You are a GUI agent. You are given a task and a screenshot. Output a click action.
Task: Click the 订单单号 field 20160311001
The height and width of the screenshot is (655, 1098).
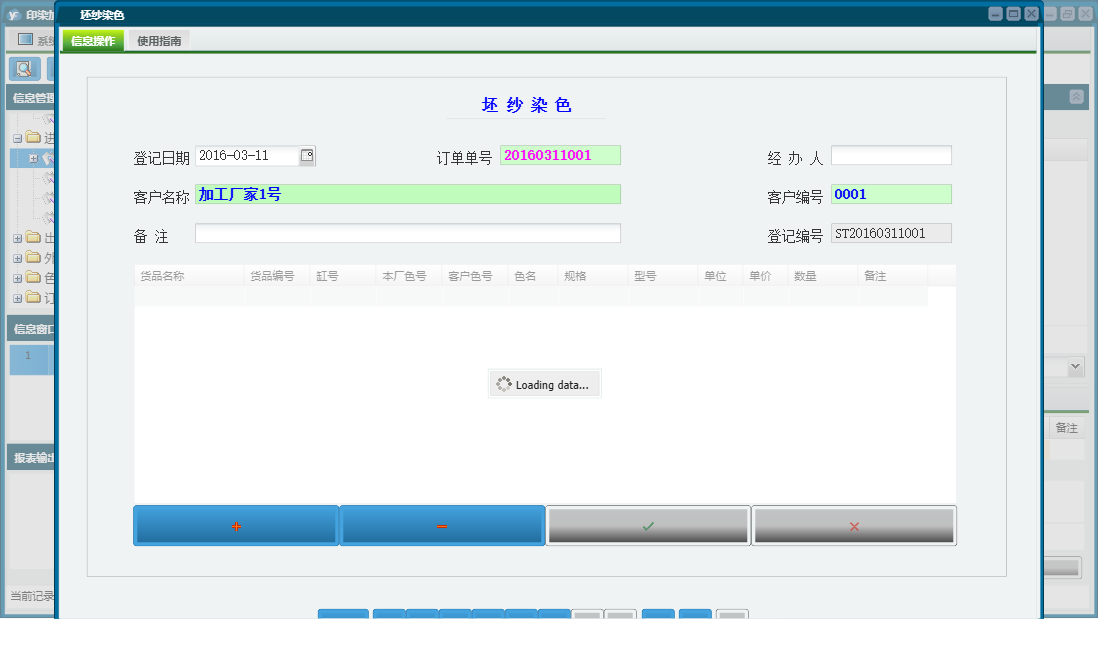pos(560,156)
